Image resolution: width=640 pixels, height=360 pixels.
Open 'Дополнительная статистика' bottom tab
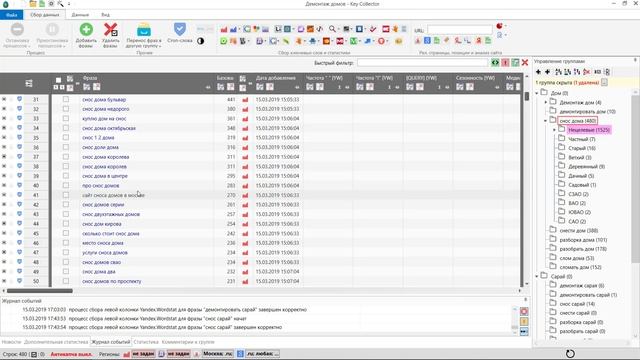click(x=56, y=342)
